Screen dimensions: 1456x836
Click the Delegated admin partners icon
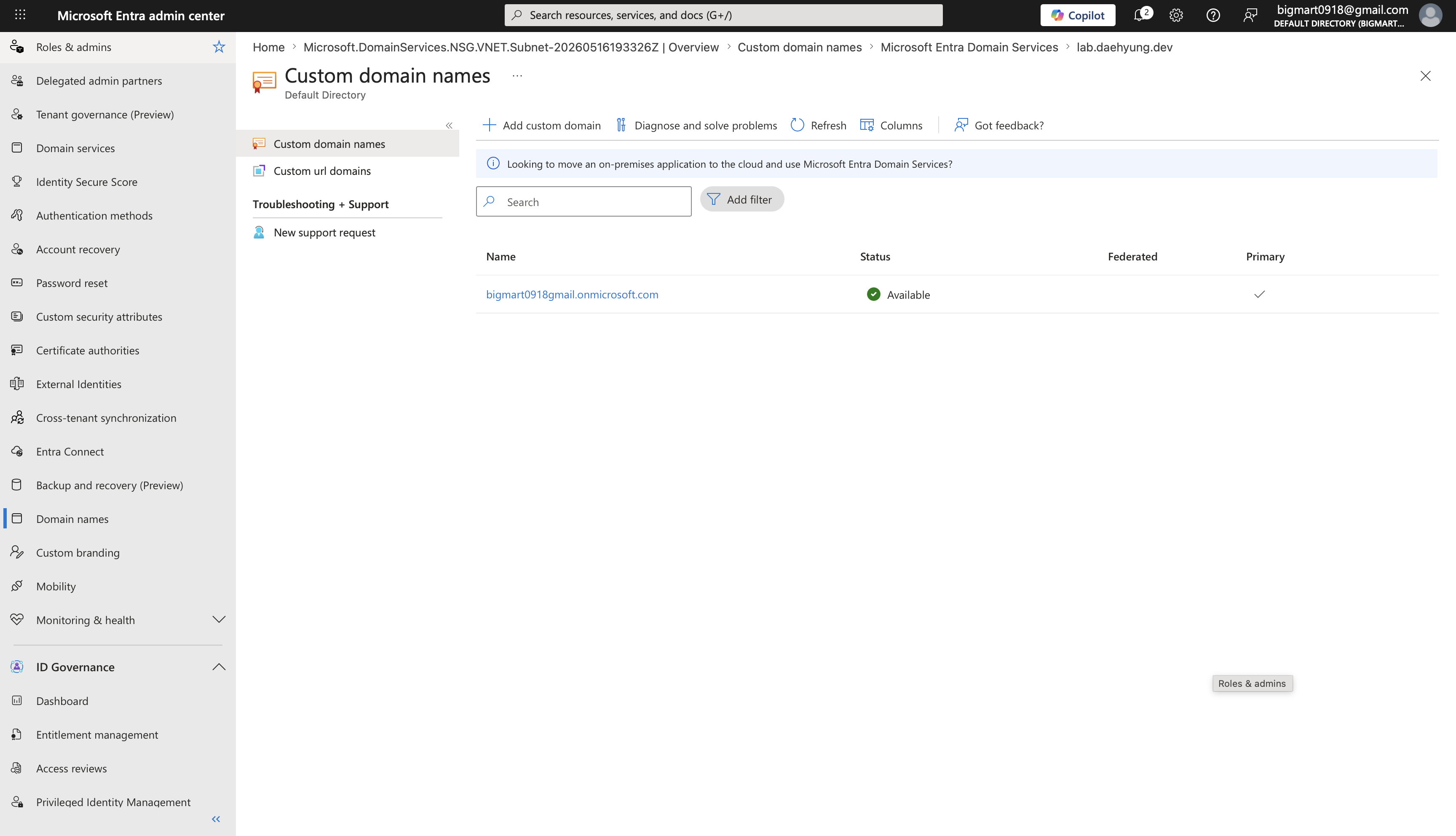point(17,80)
